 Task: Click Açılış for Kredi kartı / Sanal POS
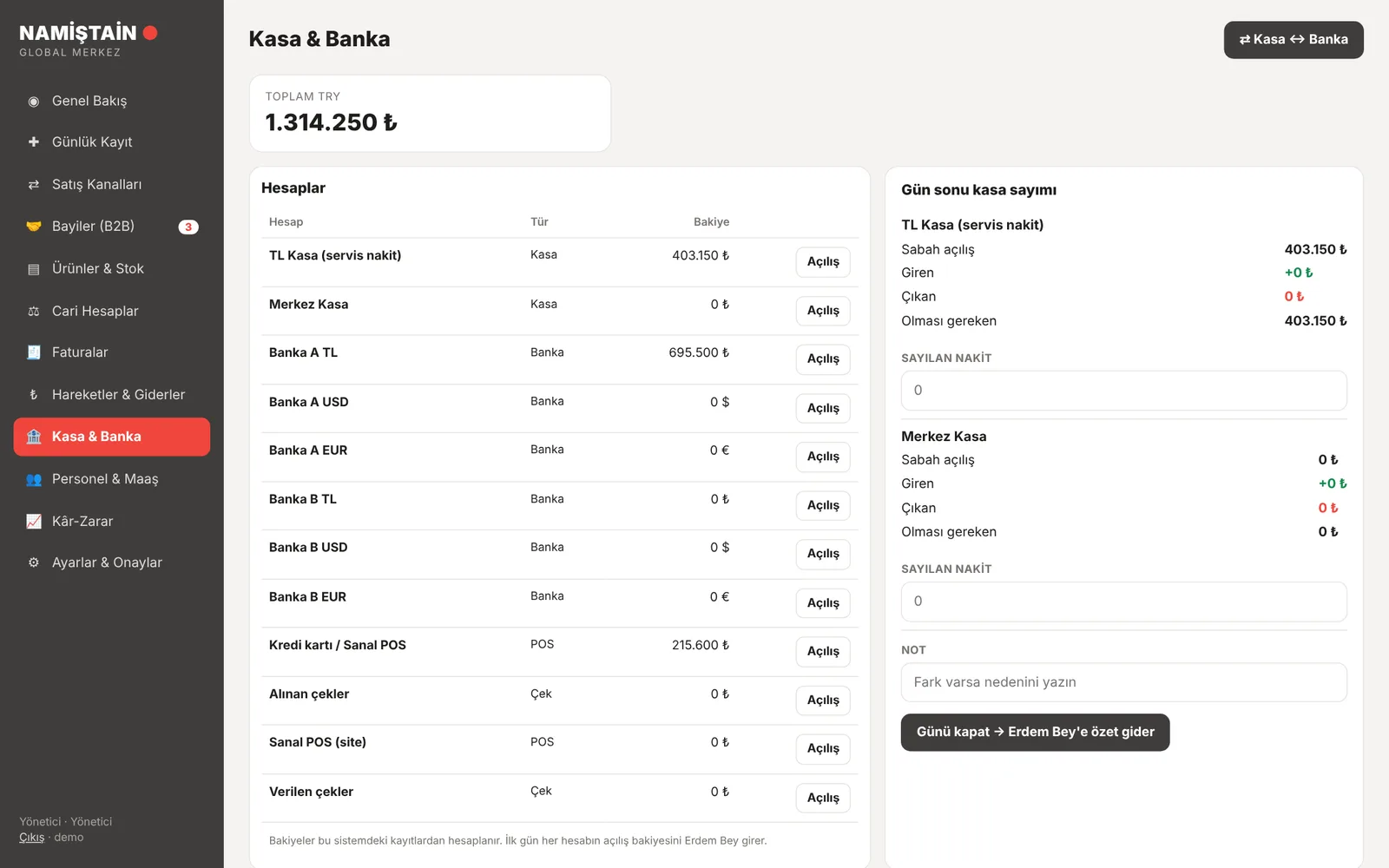coord(823,652)
